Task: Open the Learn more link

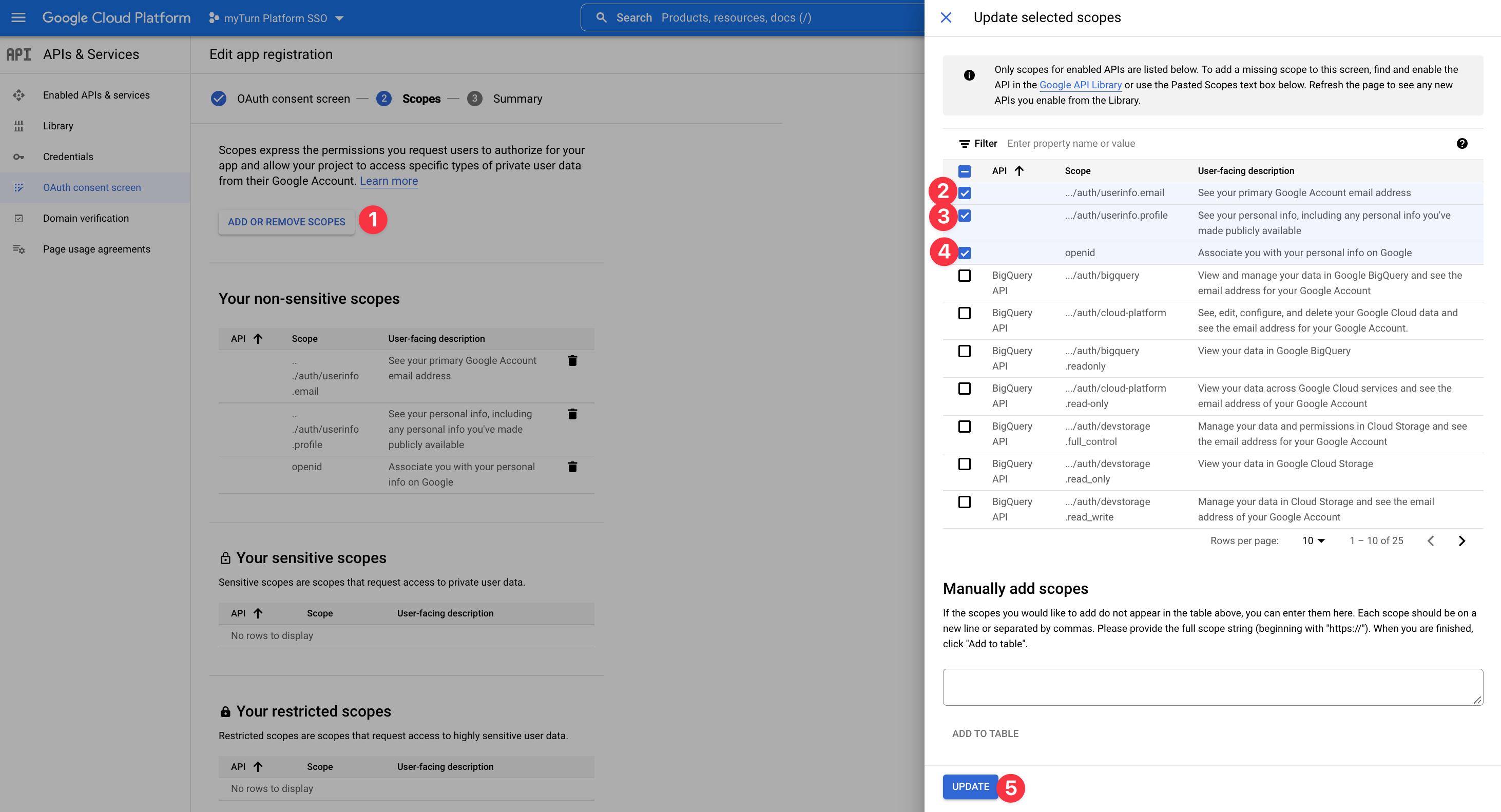Action: click(x=389, y=181)
